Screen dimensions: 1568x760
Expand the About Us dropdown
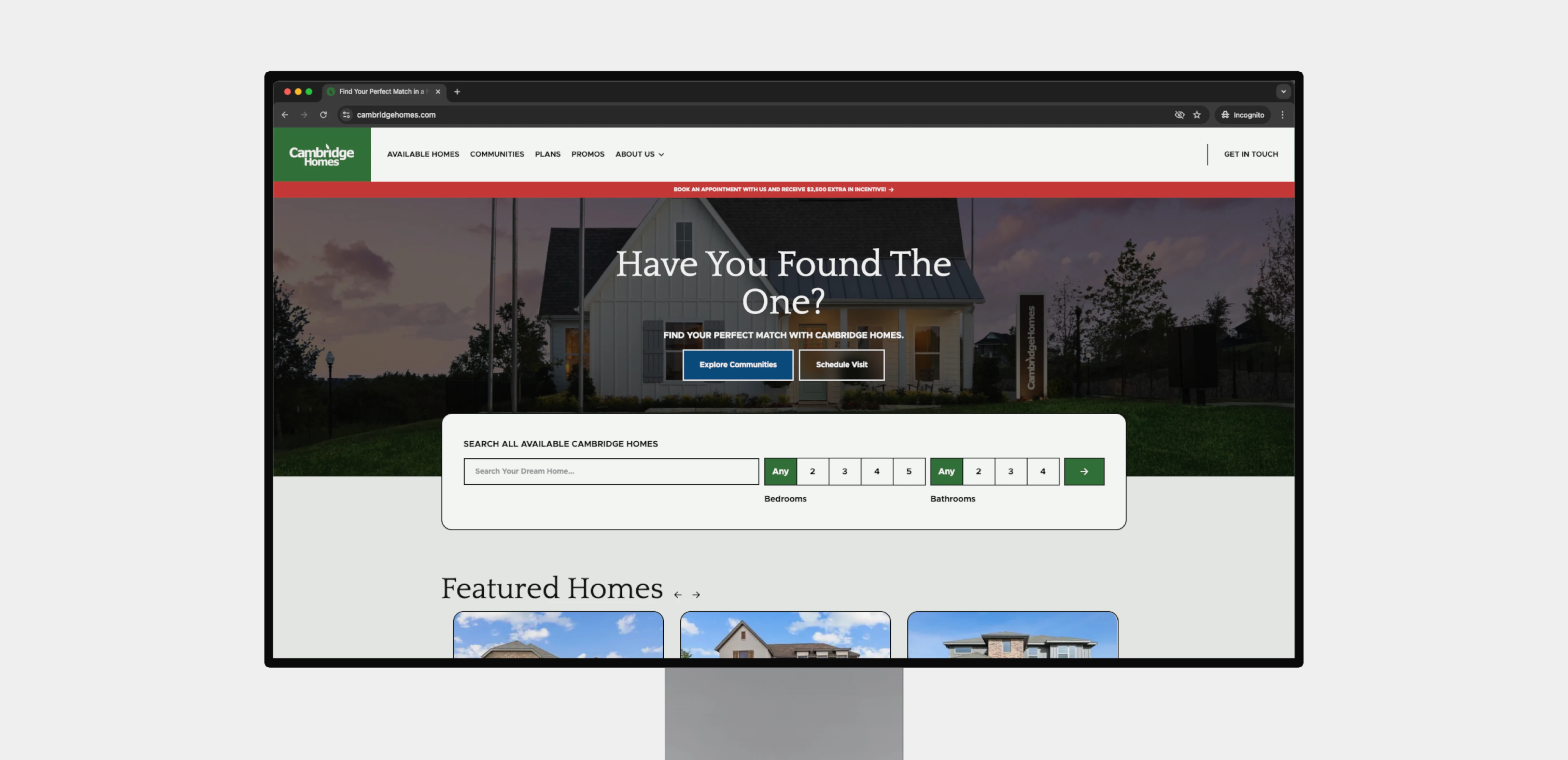click(x=639, y=154)
